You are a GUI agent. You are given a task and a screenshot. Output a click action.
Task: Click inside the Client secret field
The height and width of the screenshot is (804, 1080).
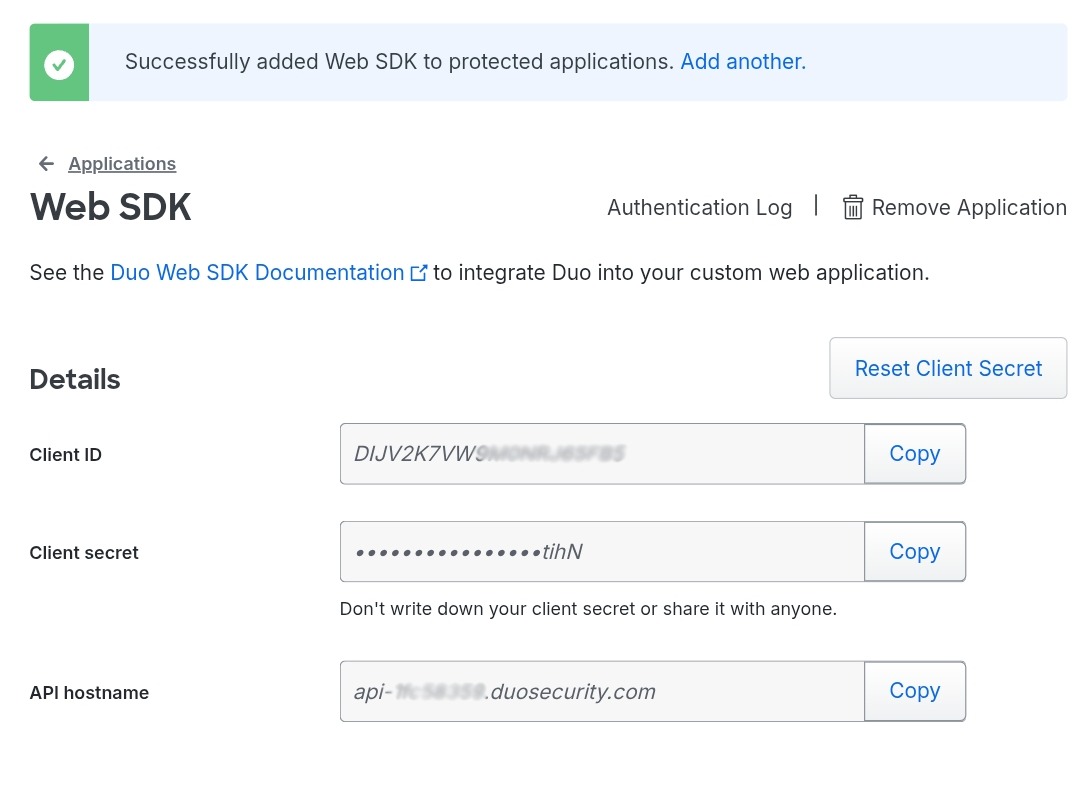[x=602, y=551]
